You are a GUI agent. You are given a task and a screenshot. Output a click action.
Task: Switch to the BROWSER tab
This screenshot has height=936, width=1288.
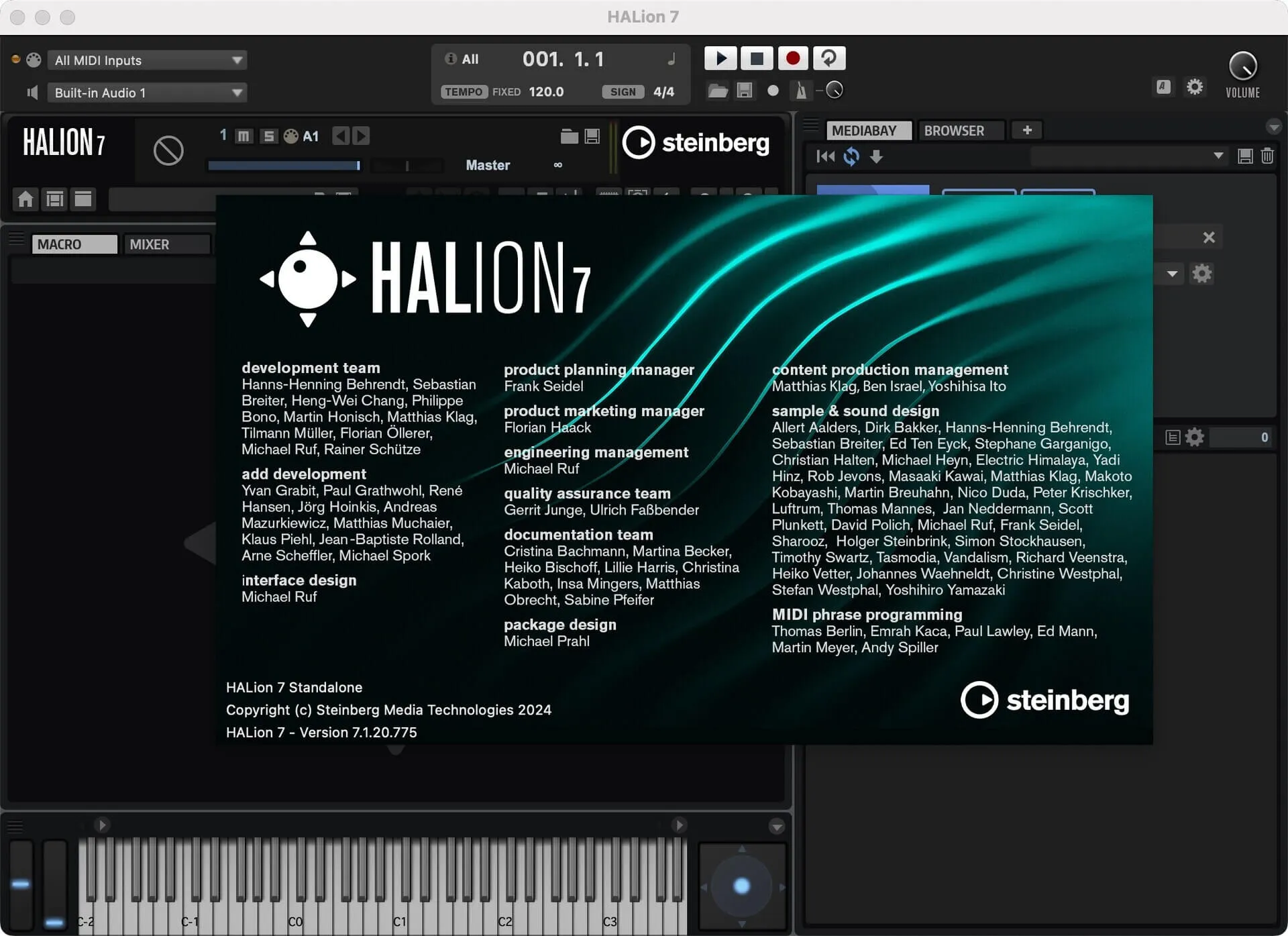(x=961, y=130)
